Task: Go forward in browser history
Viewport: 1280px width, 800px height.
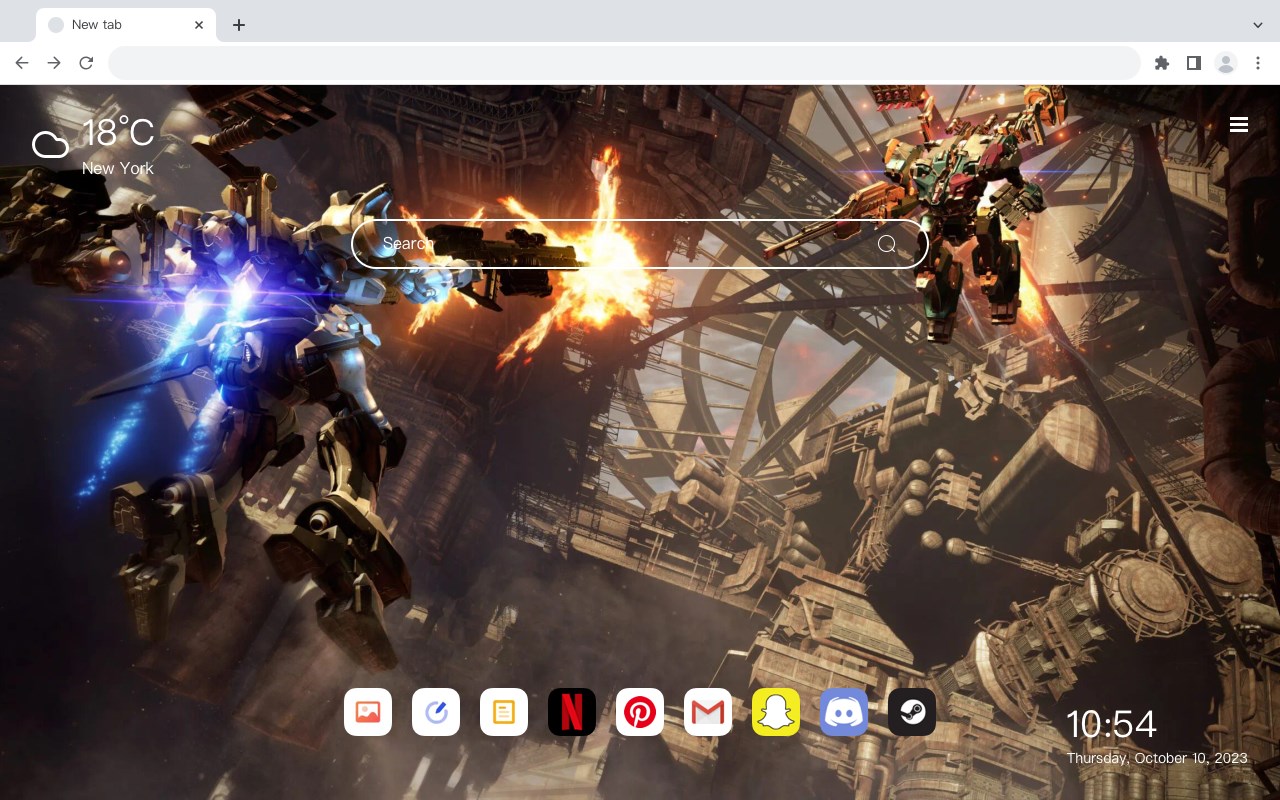Action: [x=54, y=63]
